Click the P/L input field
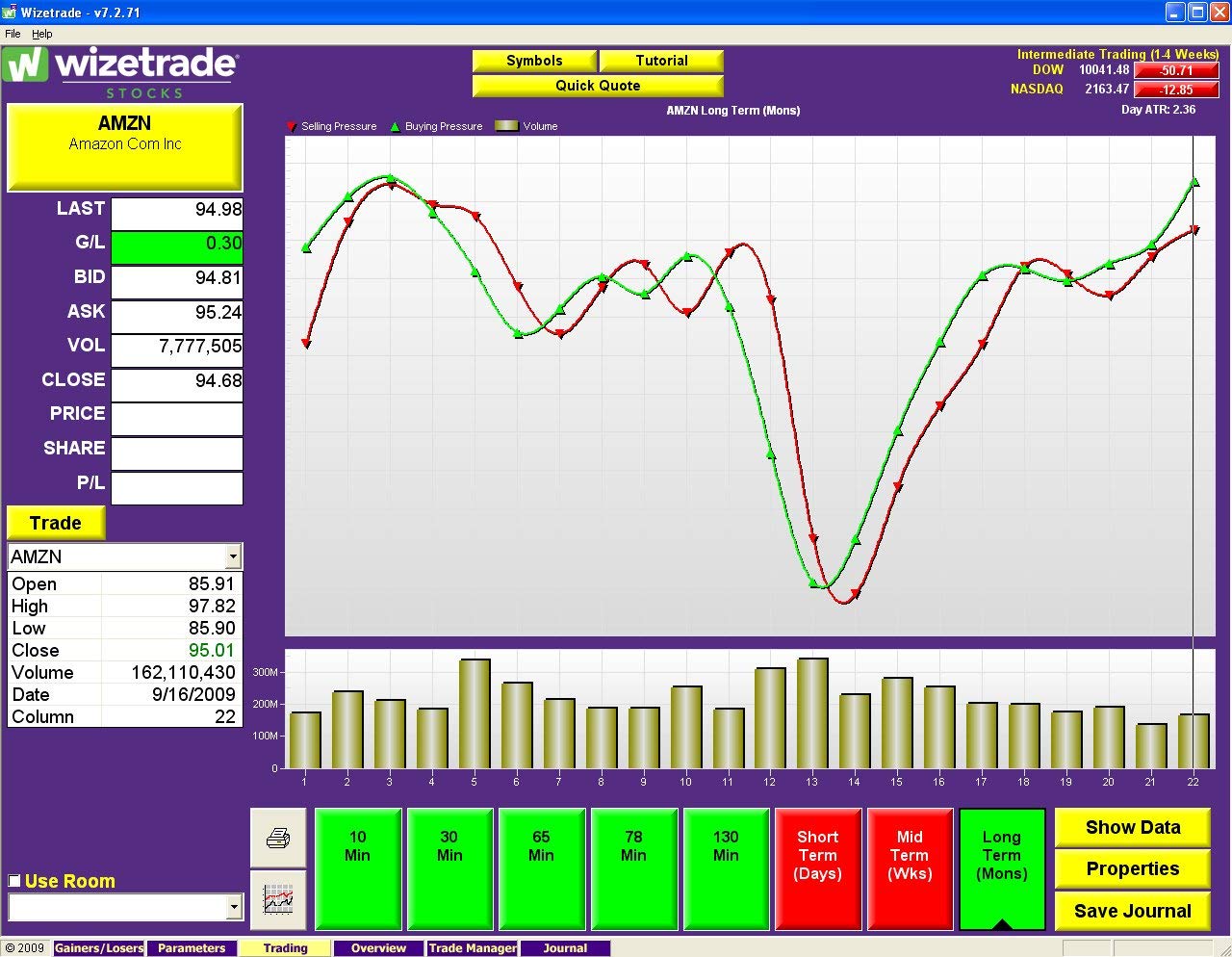The height and width of the screenshot is (957, 1232). 177,488
